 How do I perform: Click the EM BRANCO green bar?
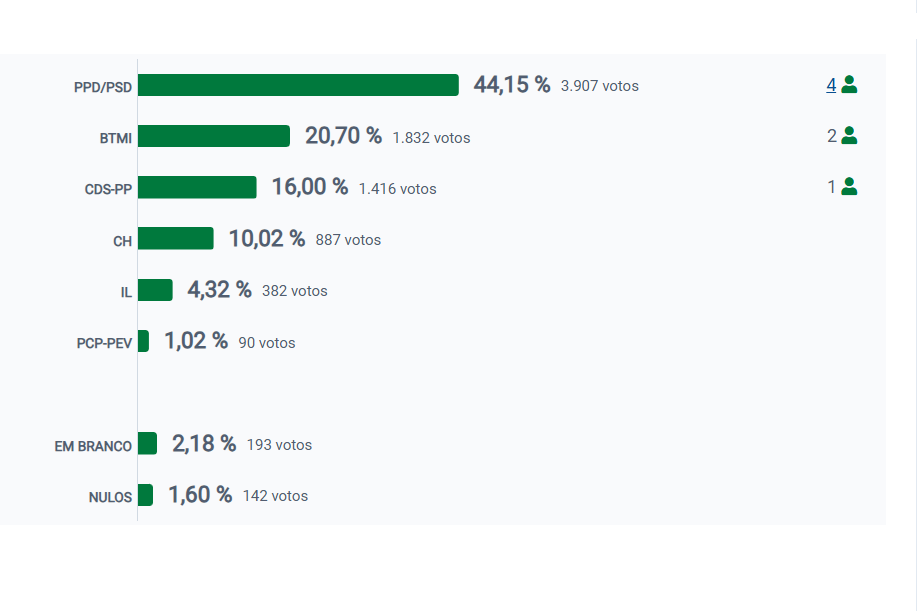tap(147, 443)
